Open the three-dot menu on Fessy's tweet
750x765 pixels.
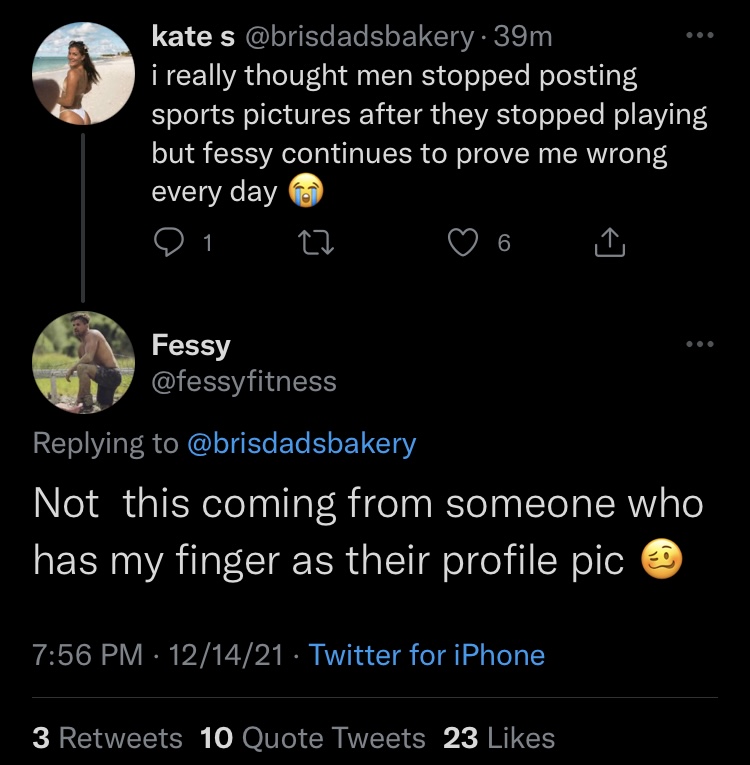point(700,344)
